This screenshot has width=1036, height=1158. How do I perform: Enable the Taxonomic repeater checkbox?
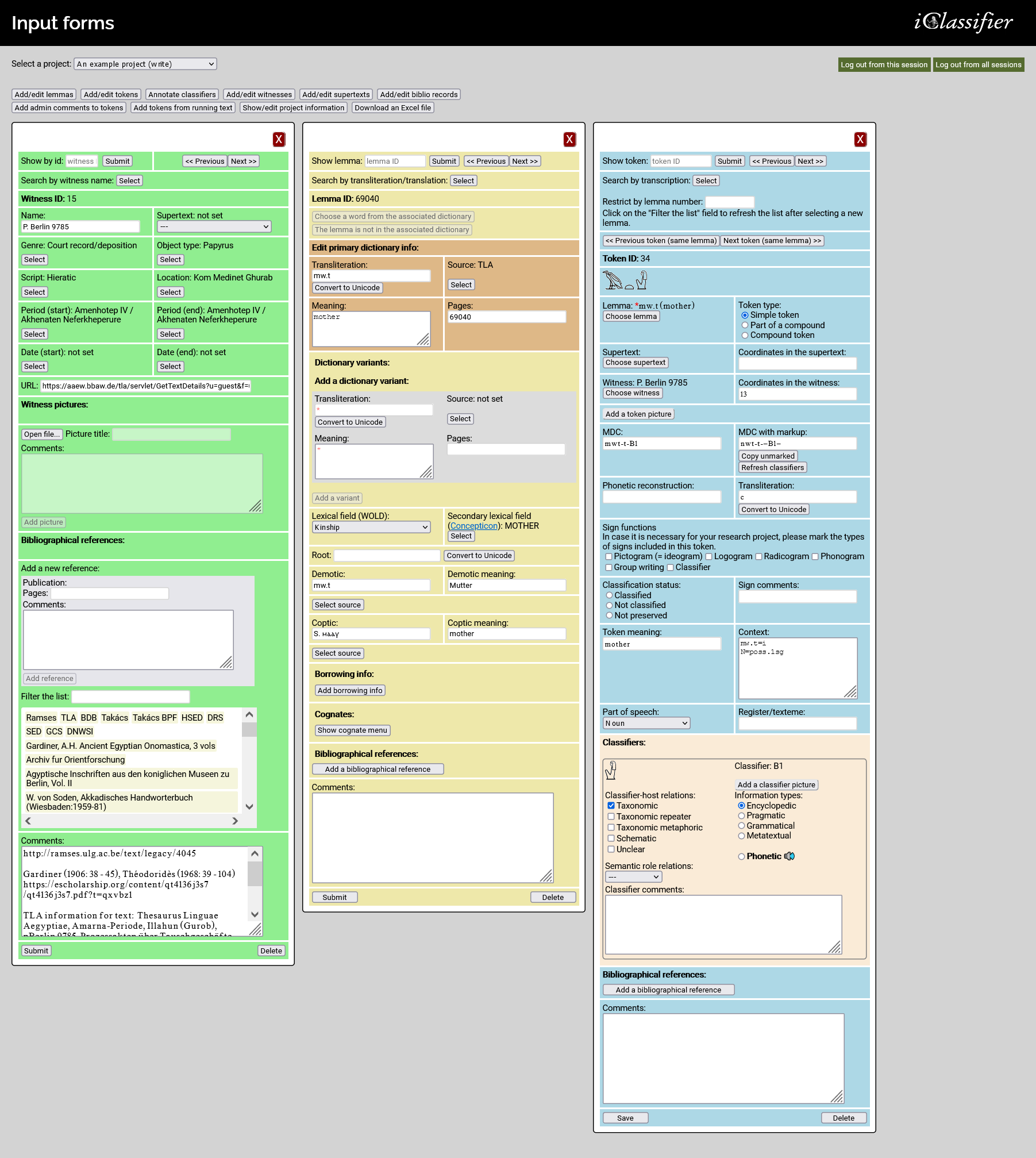point(611,817)
